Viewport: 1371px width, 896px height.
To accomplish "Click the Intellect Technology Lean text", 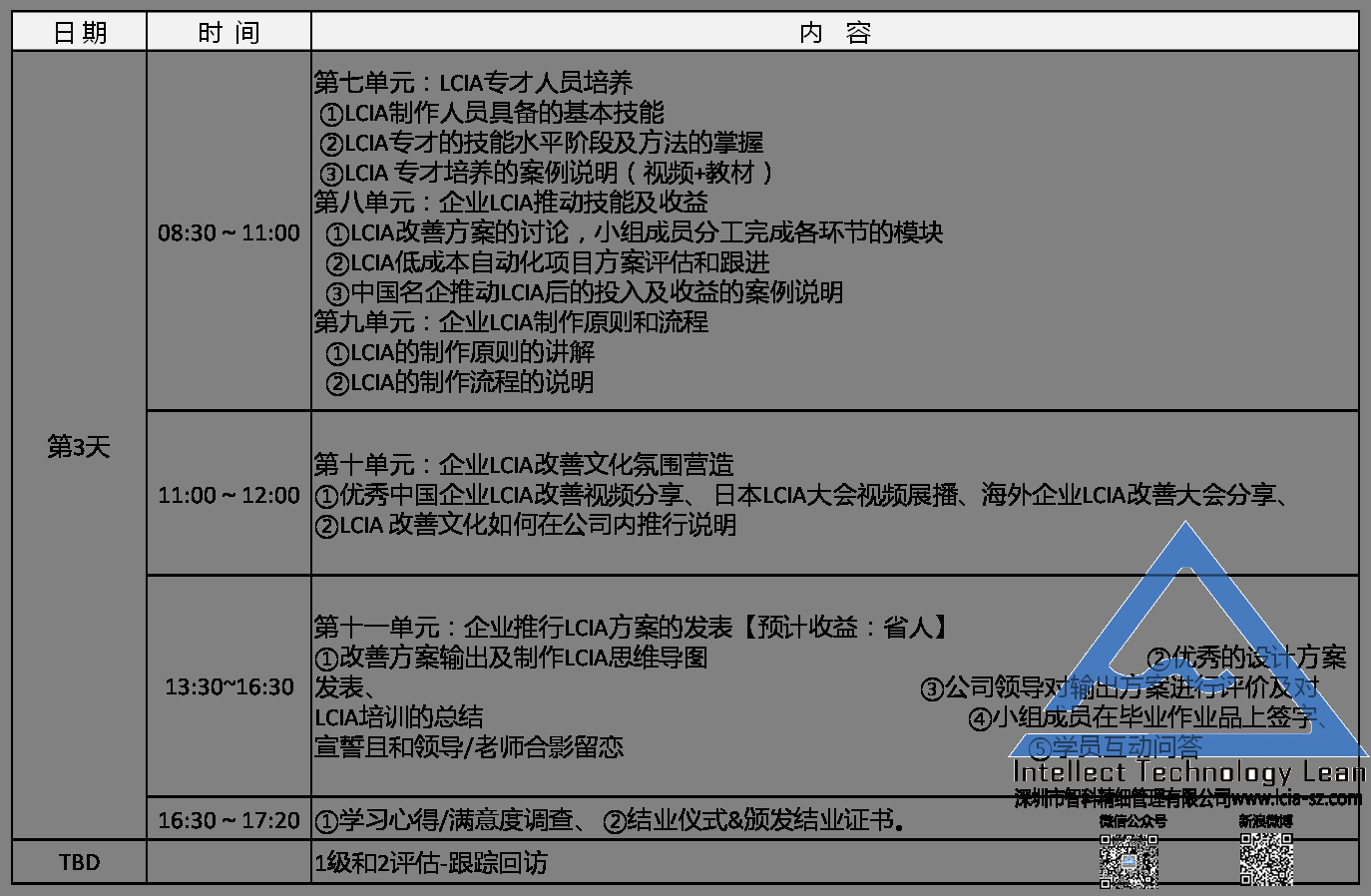I will coord(1187,772).
